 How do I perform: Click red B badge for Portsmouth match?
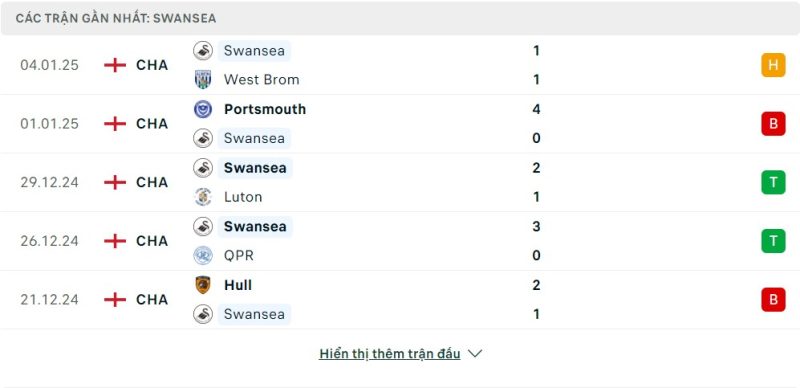tap(773, 124)
